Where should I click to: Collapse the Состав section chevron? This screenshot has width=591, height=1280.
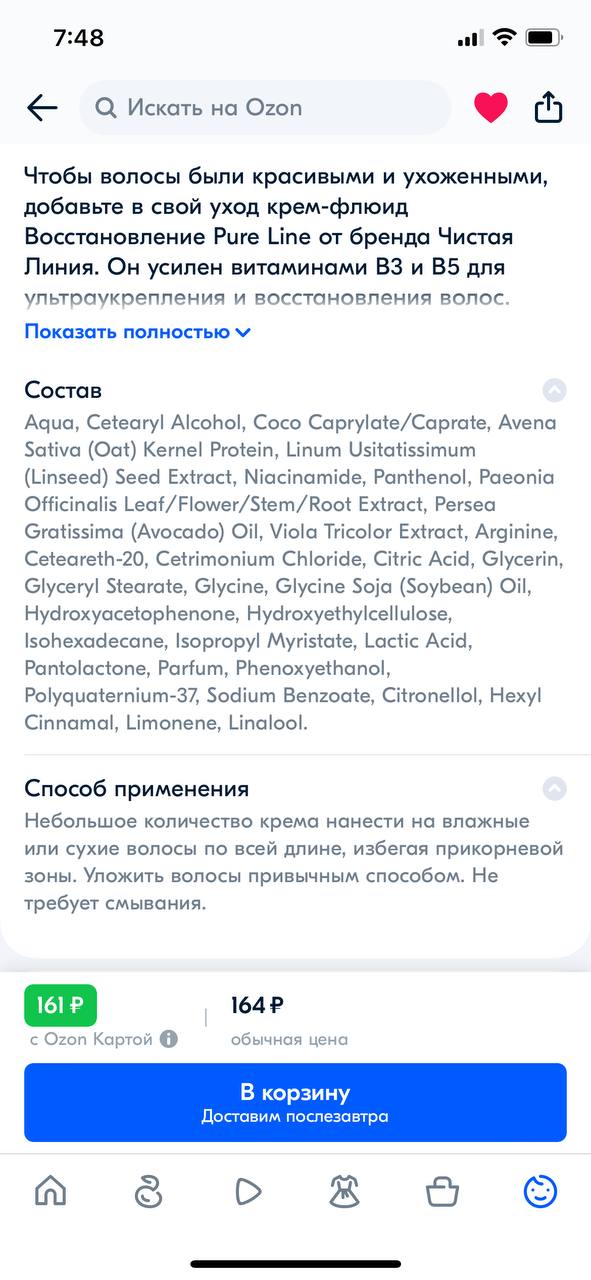point(554,390)
